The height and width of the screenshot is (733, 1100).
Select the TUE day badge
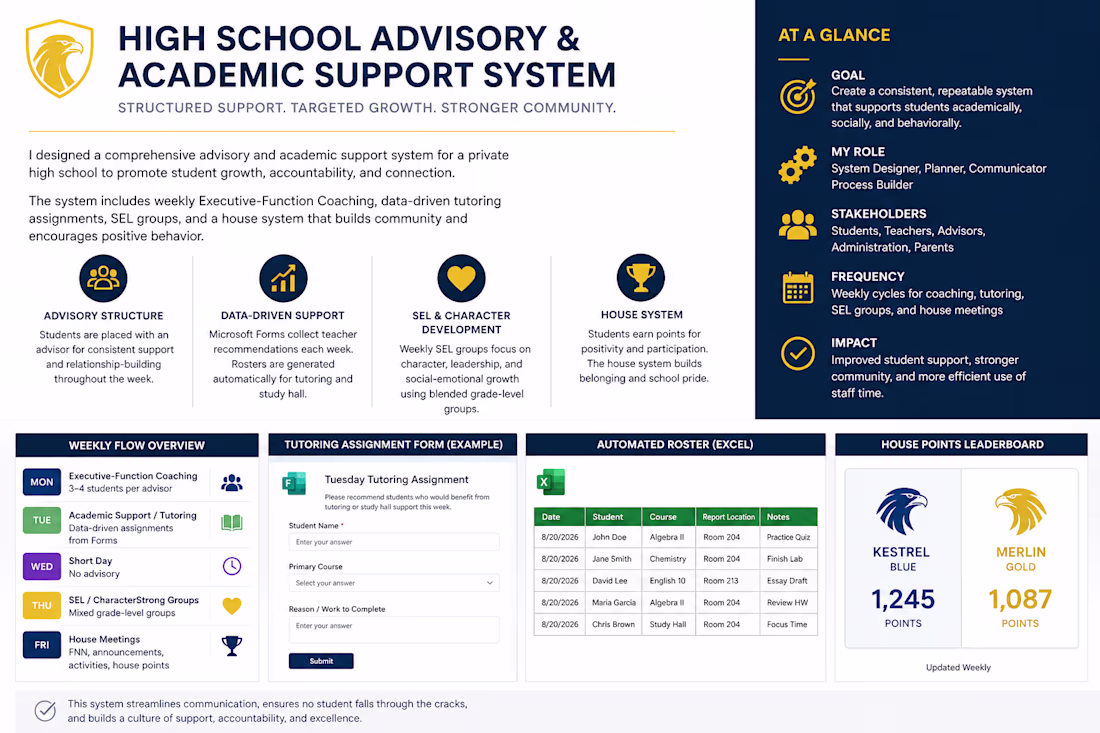pos(41,520)
